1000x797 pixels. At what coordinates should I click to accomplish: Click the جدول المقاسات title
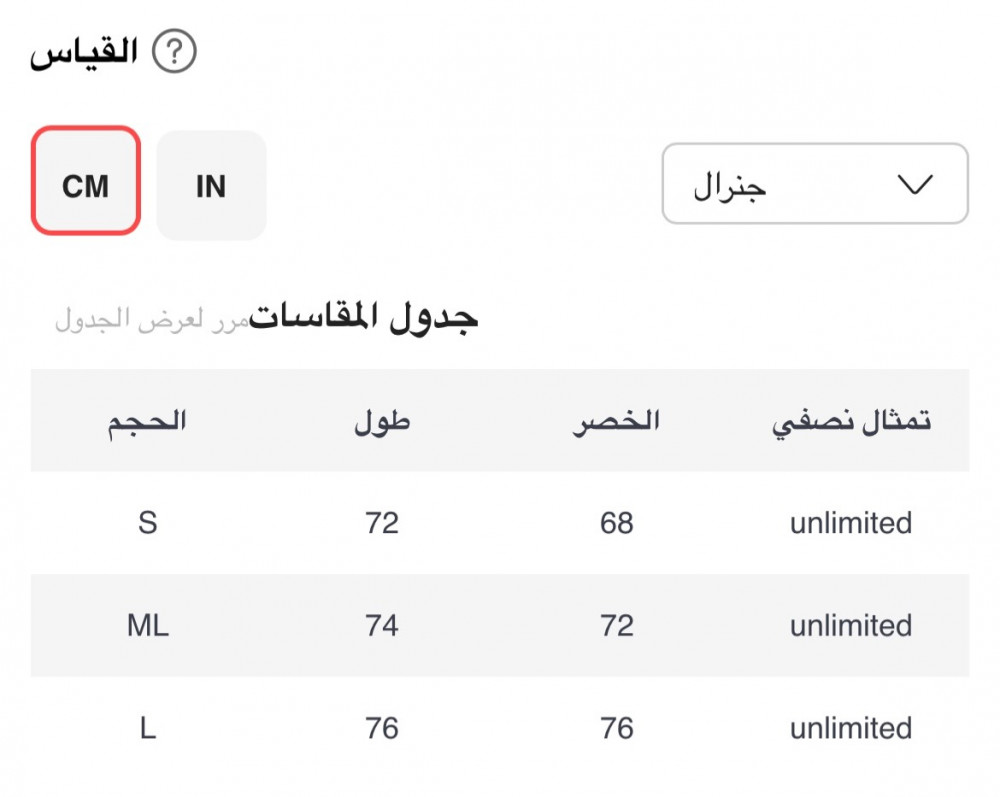click(364, 317)
